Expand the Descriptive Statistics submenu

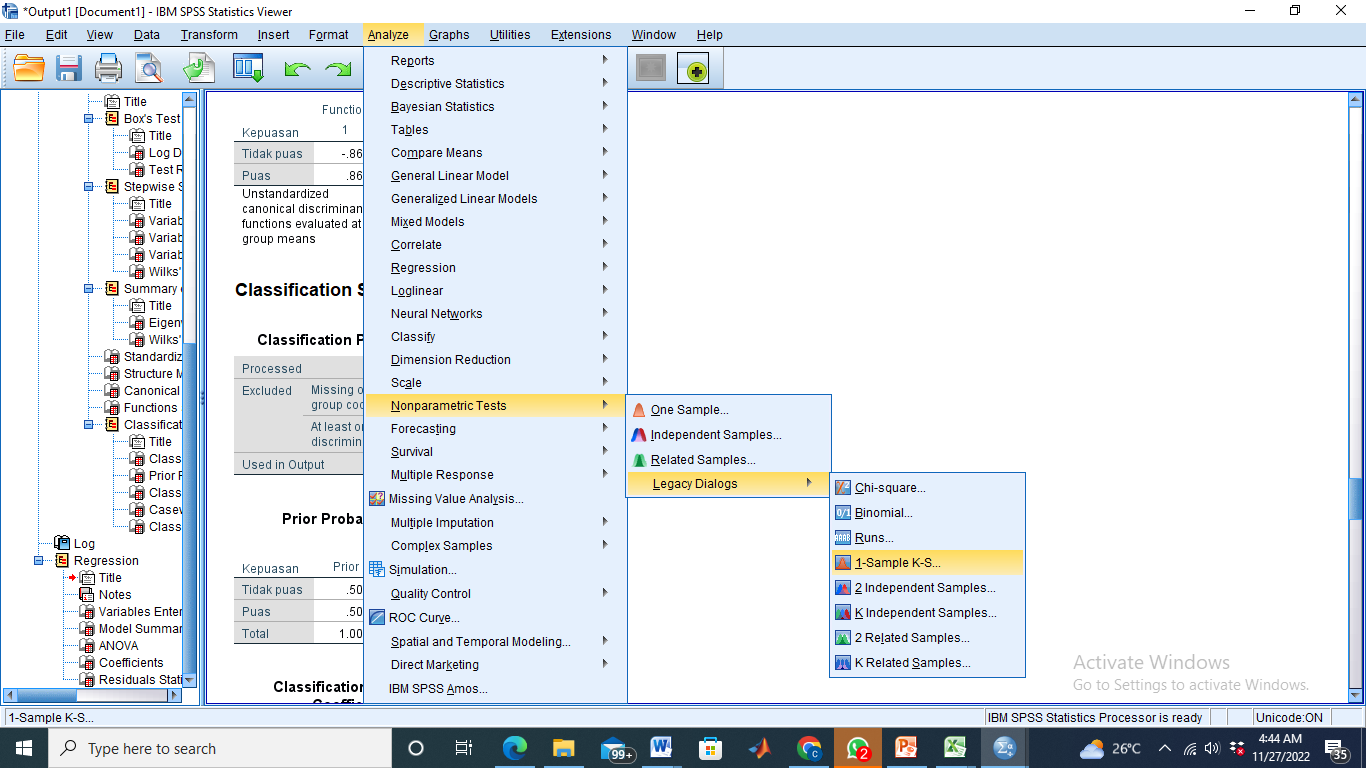(447, 84)
